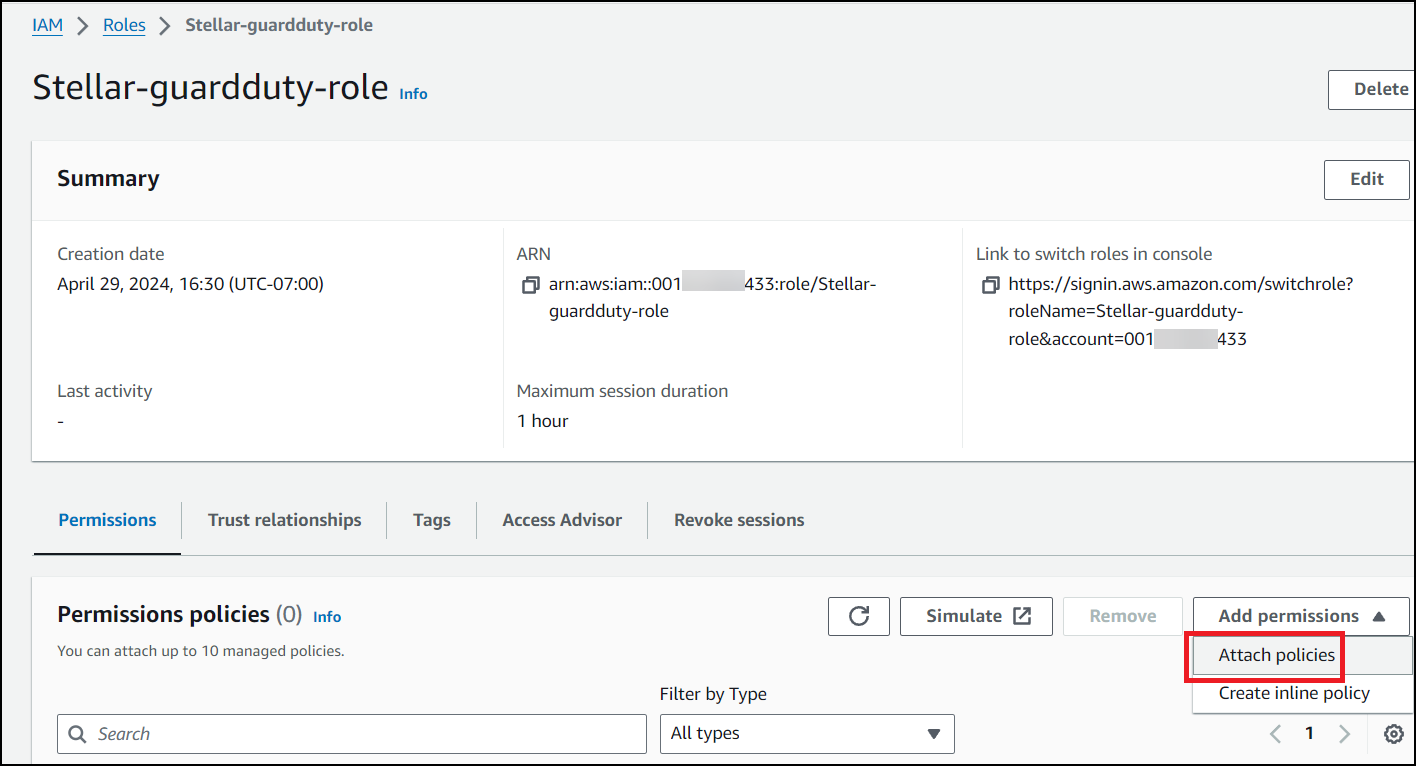Go to previous page of policies

point(1276,734)
